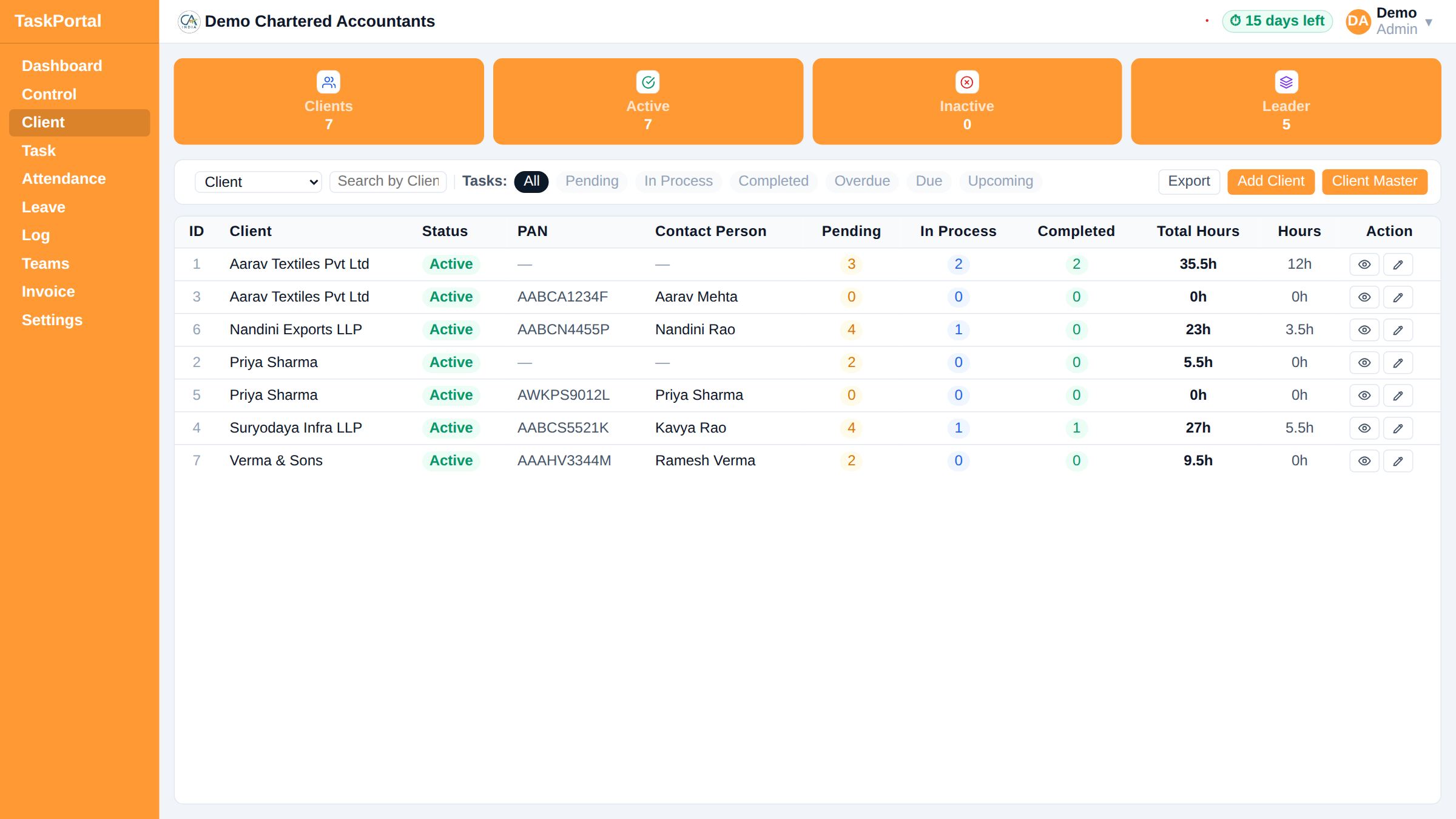View Aarav Textiles ID 1 details
The image size is (1456, 819).
coord(1364,265)
